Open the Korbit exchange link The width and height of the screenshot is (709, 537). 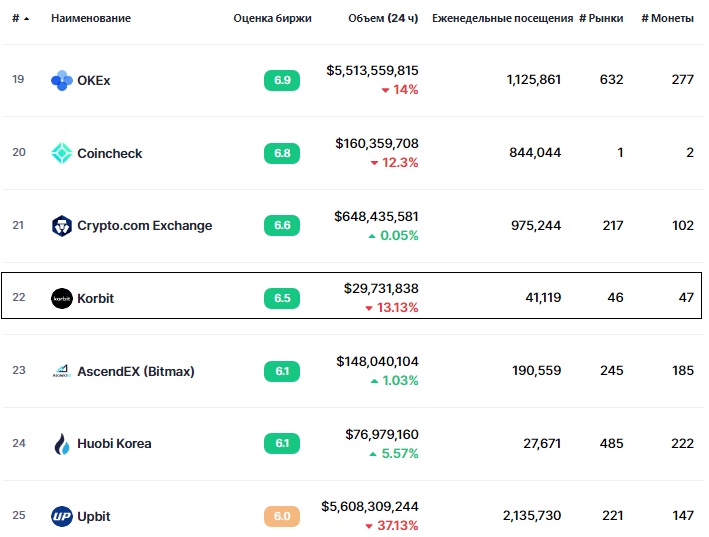95,298
